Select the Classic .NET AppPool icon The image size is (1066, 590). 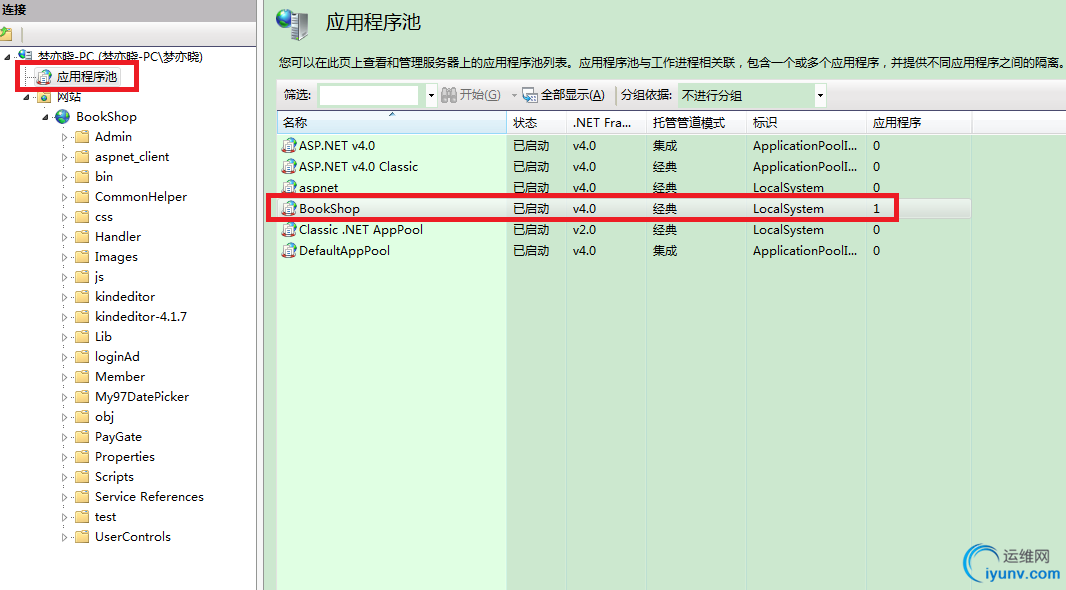[x=289, y=229]
